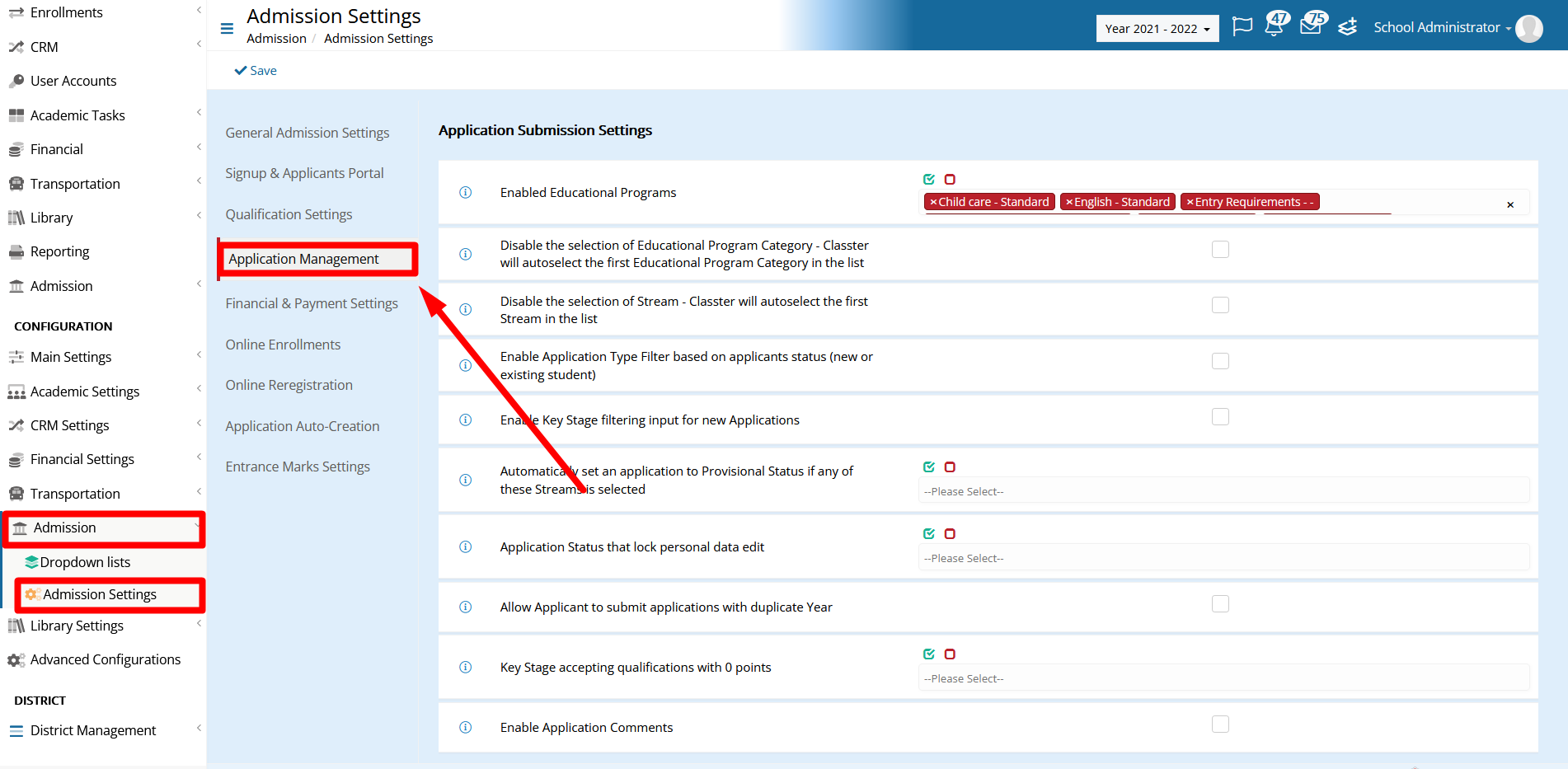The height and width of the screenshot is (769, 1568).
Task: Tick Disable selection of Educational Program Category
Action: click(1220, 249)
